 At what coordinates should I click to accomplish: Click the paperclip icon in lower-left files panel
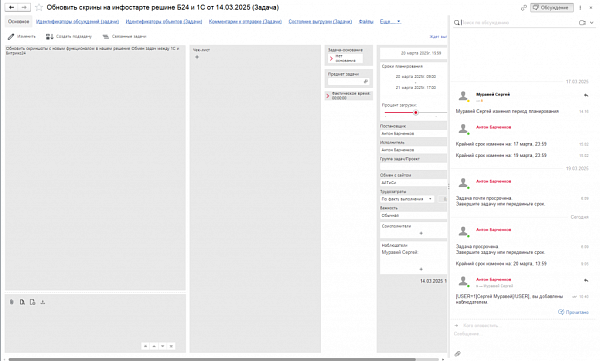[11, 302]
